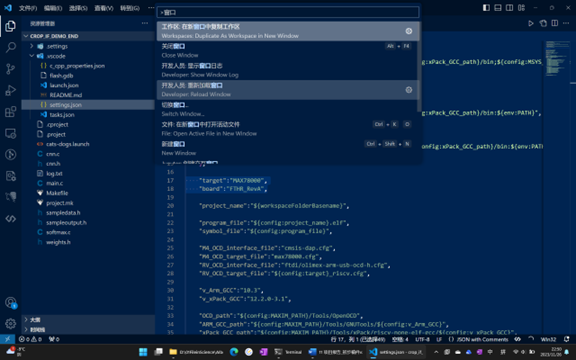Open the Makefile in the file tree
The image size is (576, 360).
(88, 193)
